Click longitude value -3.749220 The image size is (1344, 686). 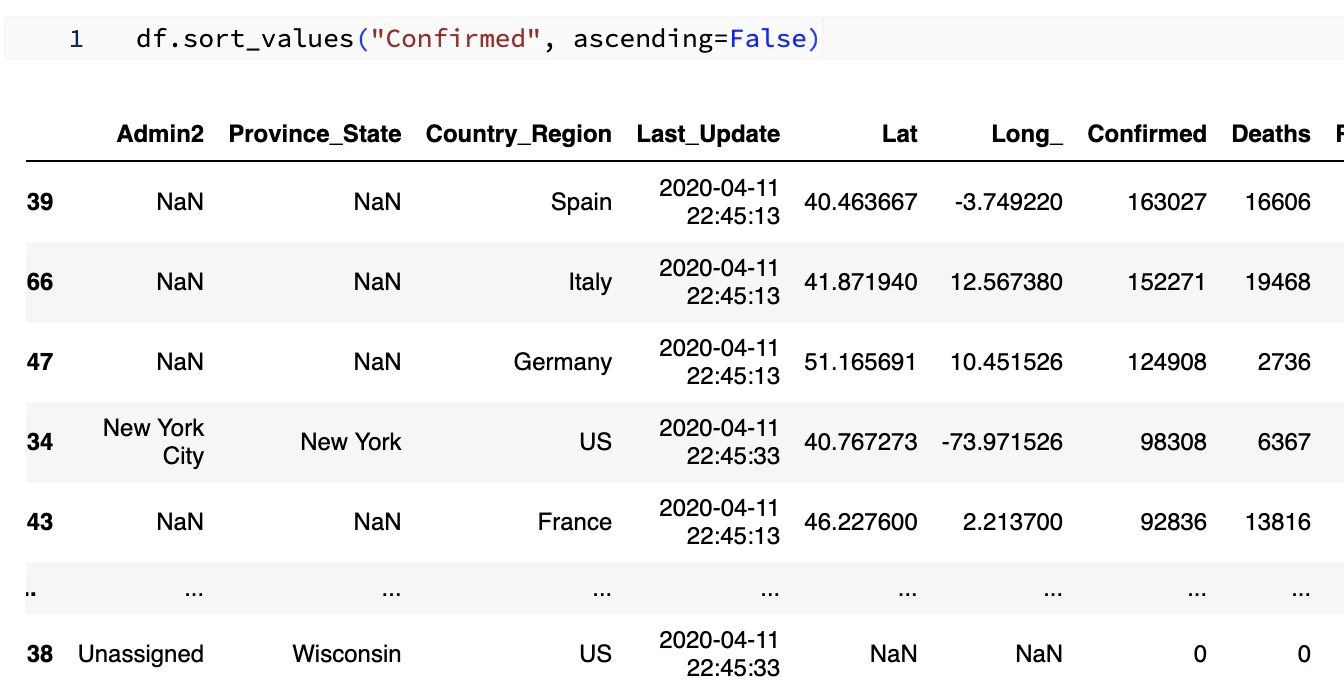click(x=1008, y=202)
